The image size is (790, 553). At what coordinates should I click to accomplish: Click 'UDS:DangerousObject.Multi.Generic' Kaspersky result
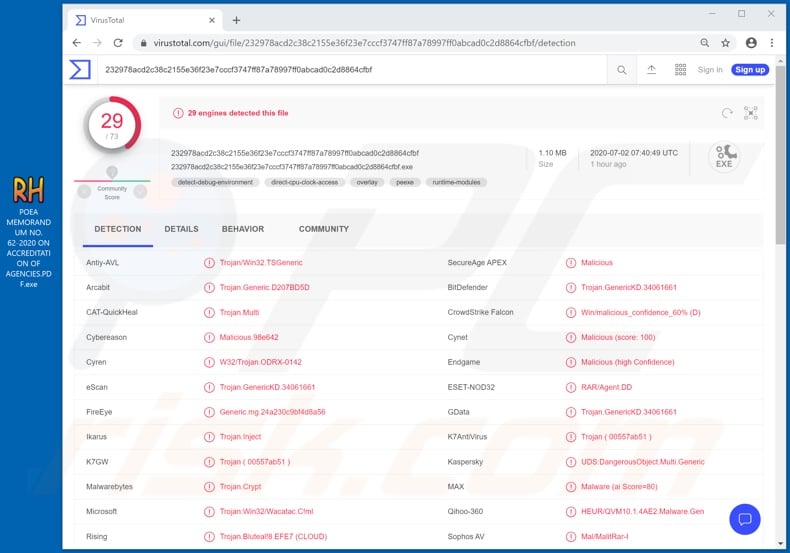tap(643, 462)
